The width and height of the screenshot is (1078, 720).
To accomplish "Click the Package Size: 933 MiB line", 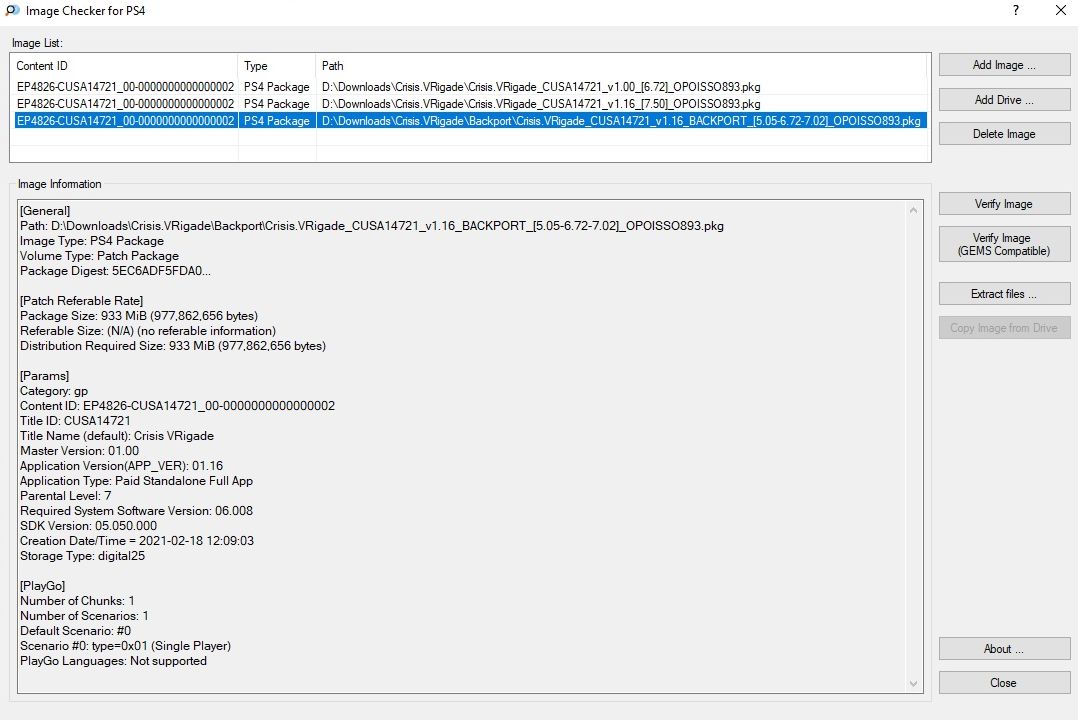I will click(x=139, y=316).
